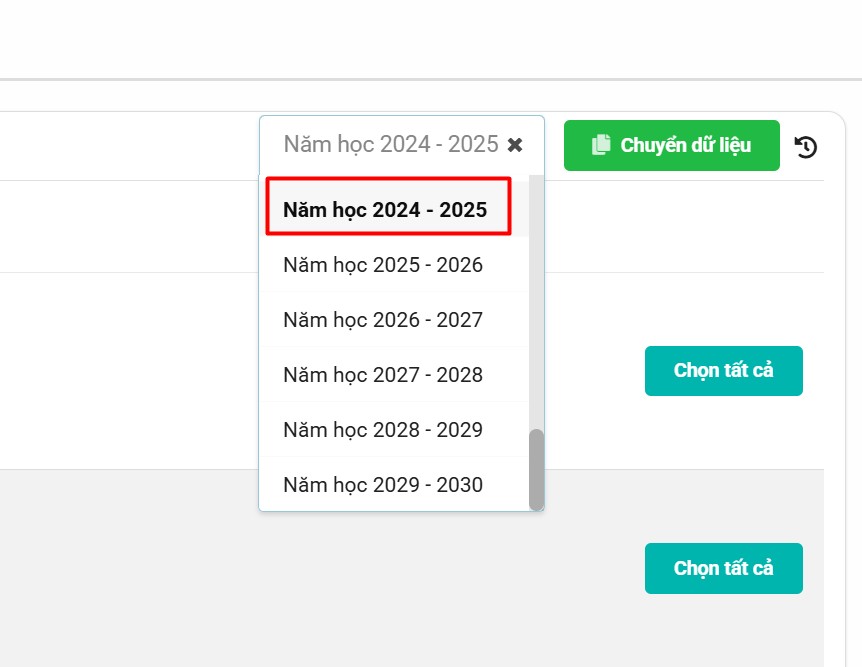The width and height of the screenshot is (862, 667).
Task: Click the year list's scrollbar thumb
Action: [x=537, y=468]
